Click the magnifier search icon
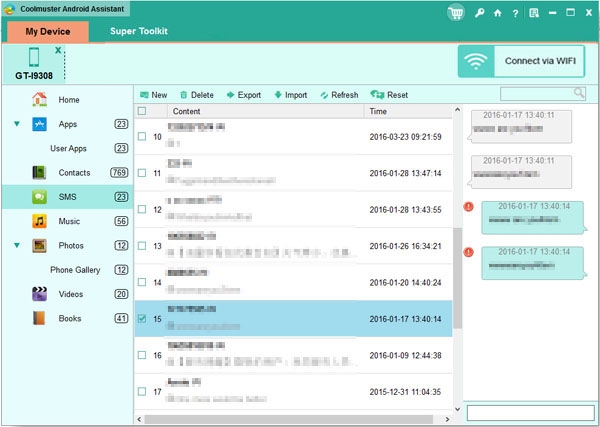 pos(579,93)
